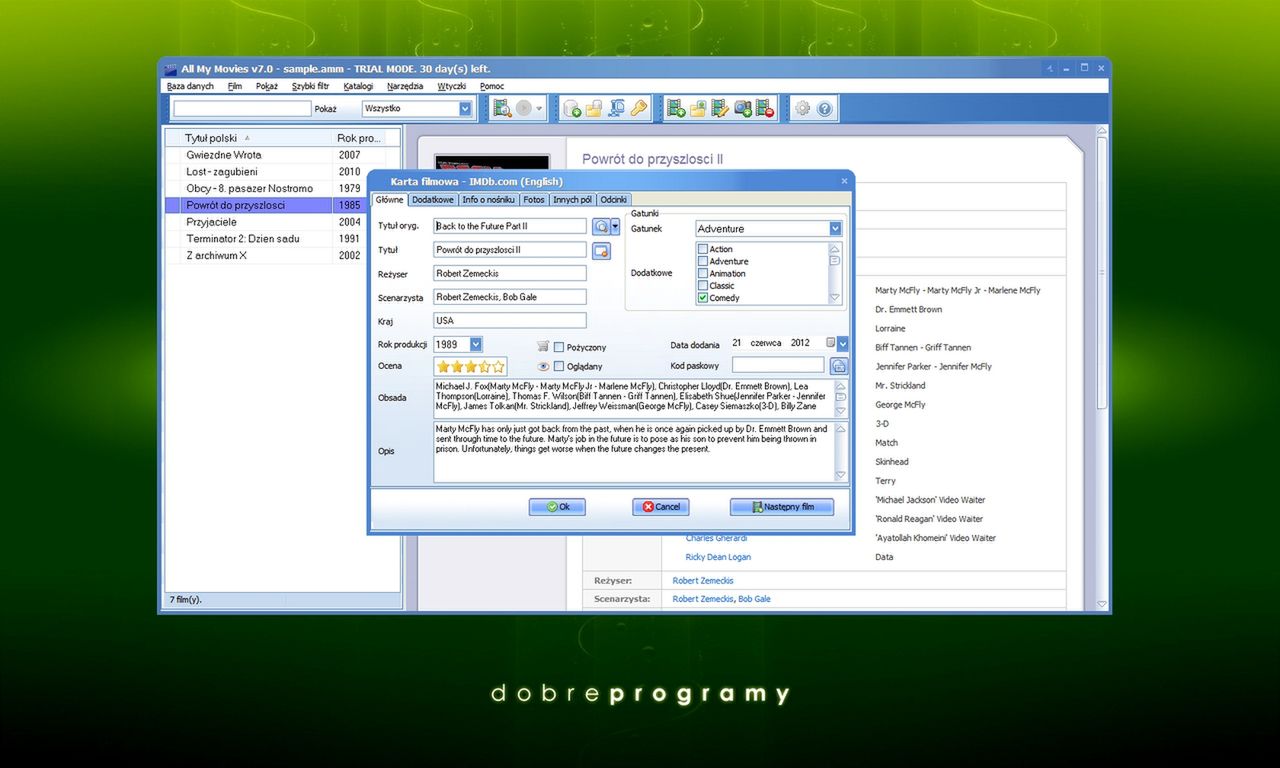
Task: Toggle the Pożyczony checkbox
Action: (x=559, y=347)
